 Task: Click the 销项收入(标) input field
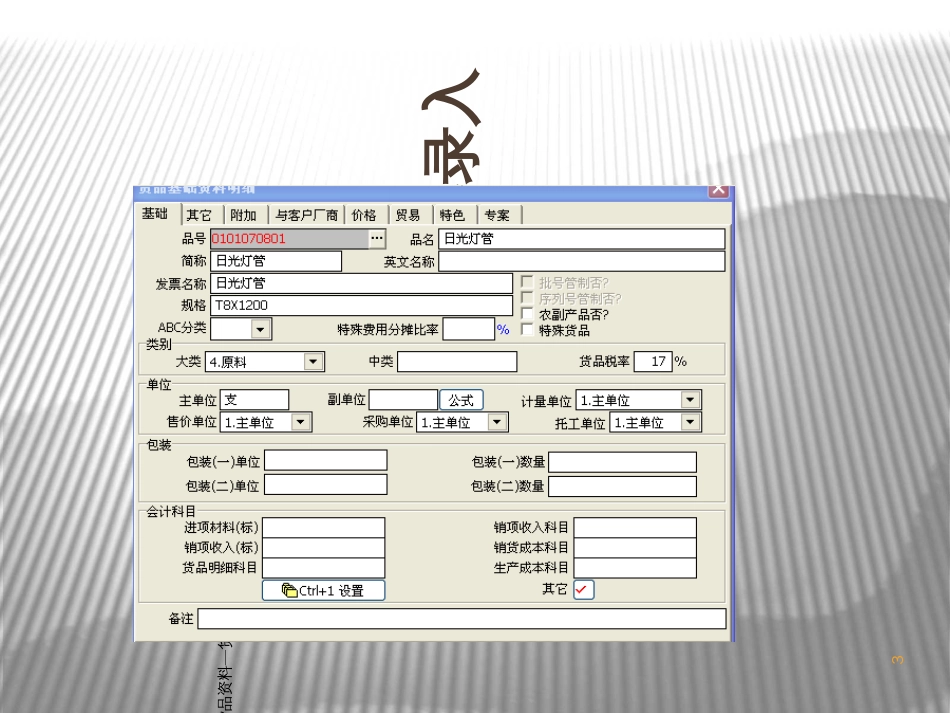tap(324, 548)
